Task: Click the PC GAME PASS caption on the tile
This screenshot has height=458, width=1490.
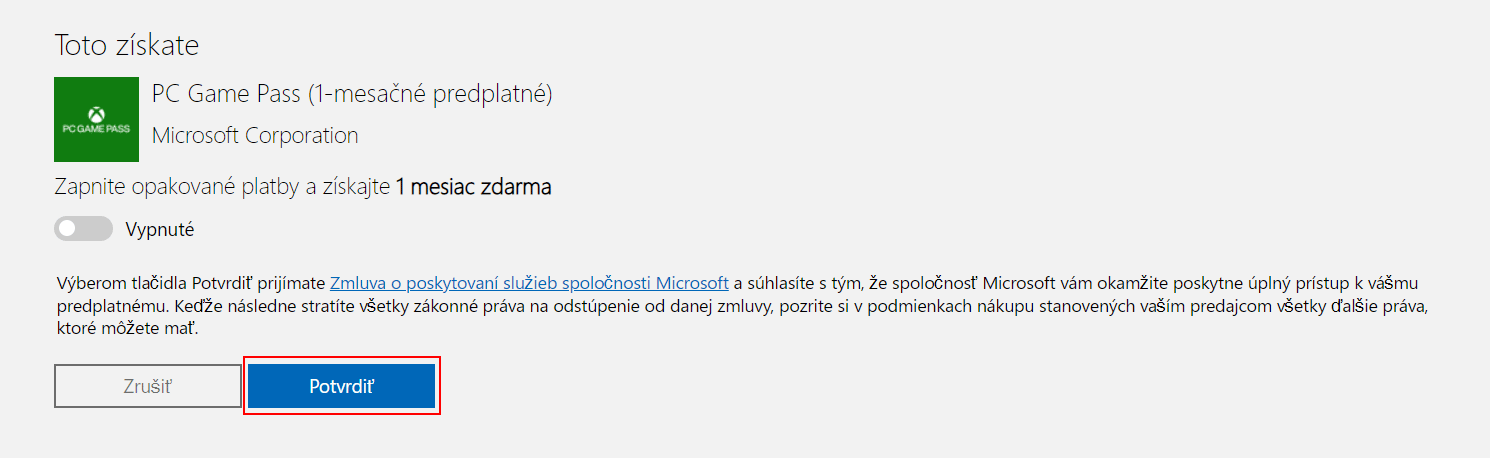Action: click(x=96, y=130)
